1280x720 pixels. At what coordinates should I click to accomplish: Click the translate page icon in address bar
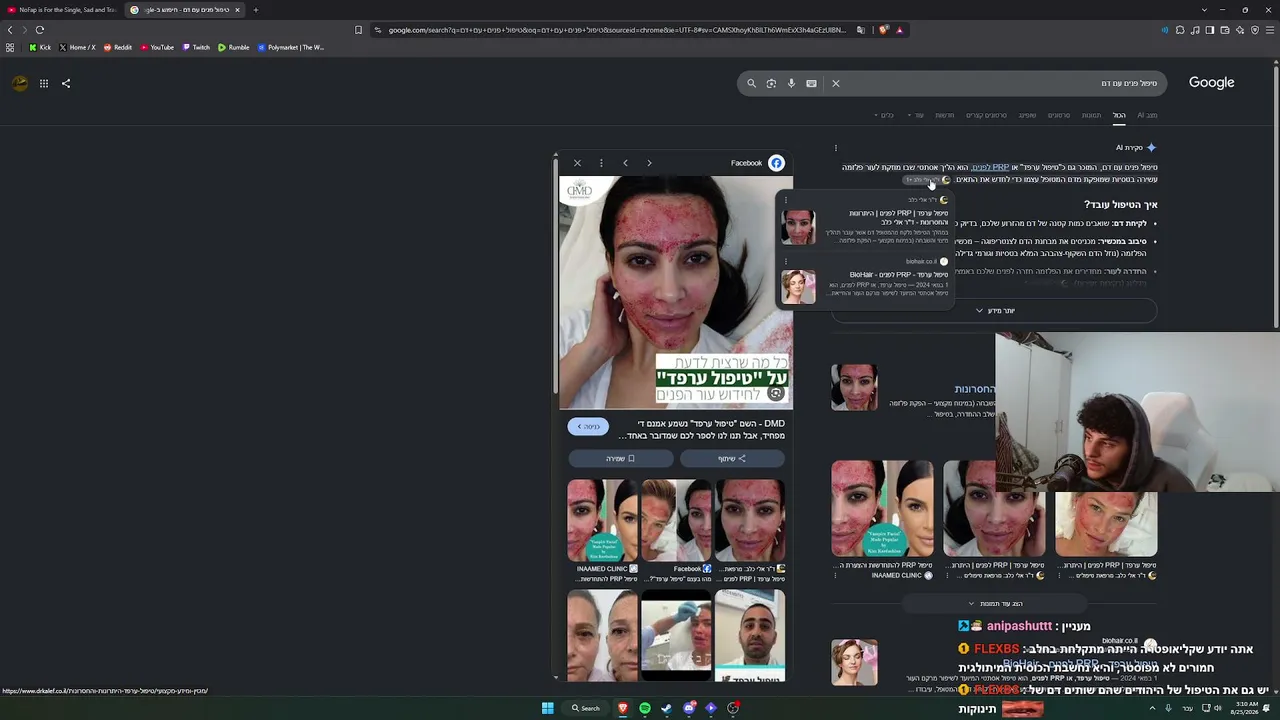click(x=861, y=30)
